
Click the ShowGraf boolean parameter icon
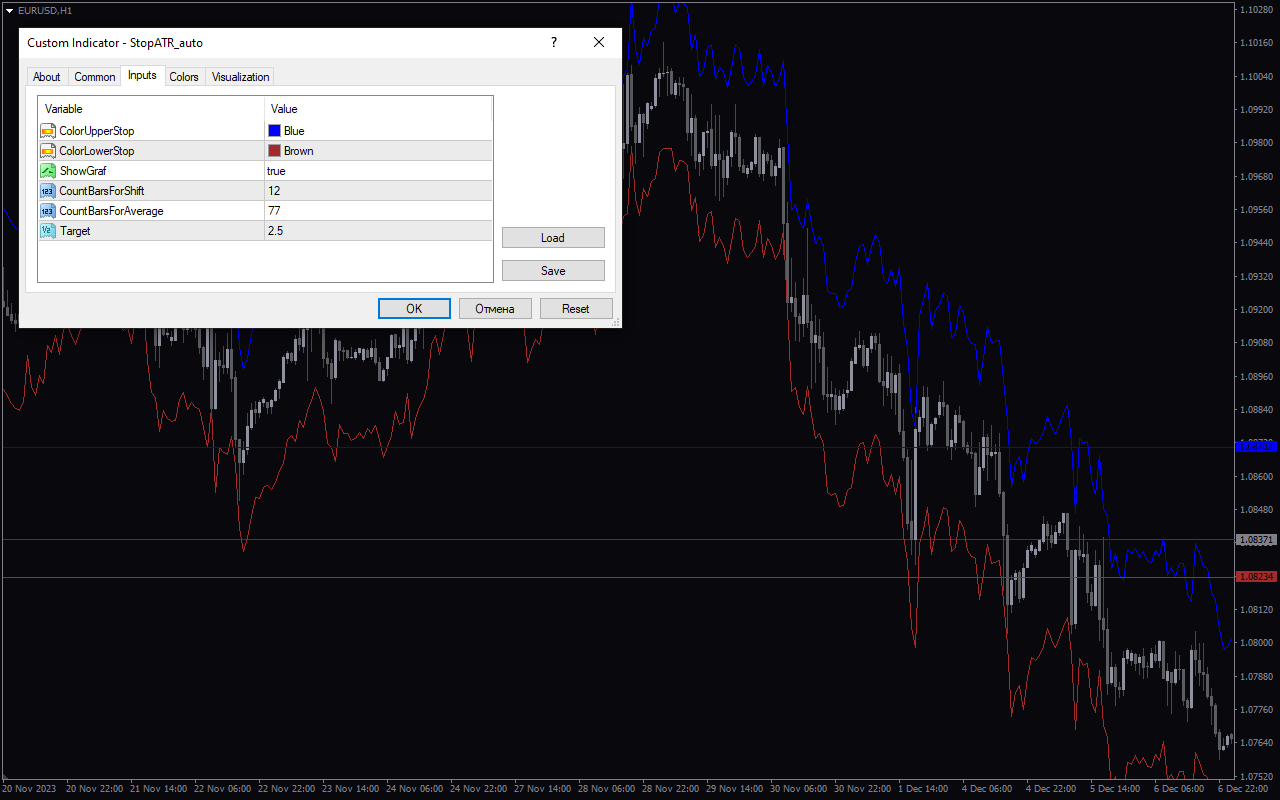click(x=47, y=171)
